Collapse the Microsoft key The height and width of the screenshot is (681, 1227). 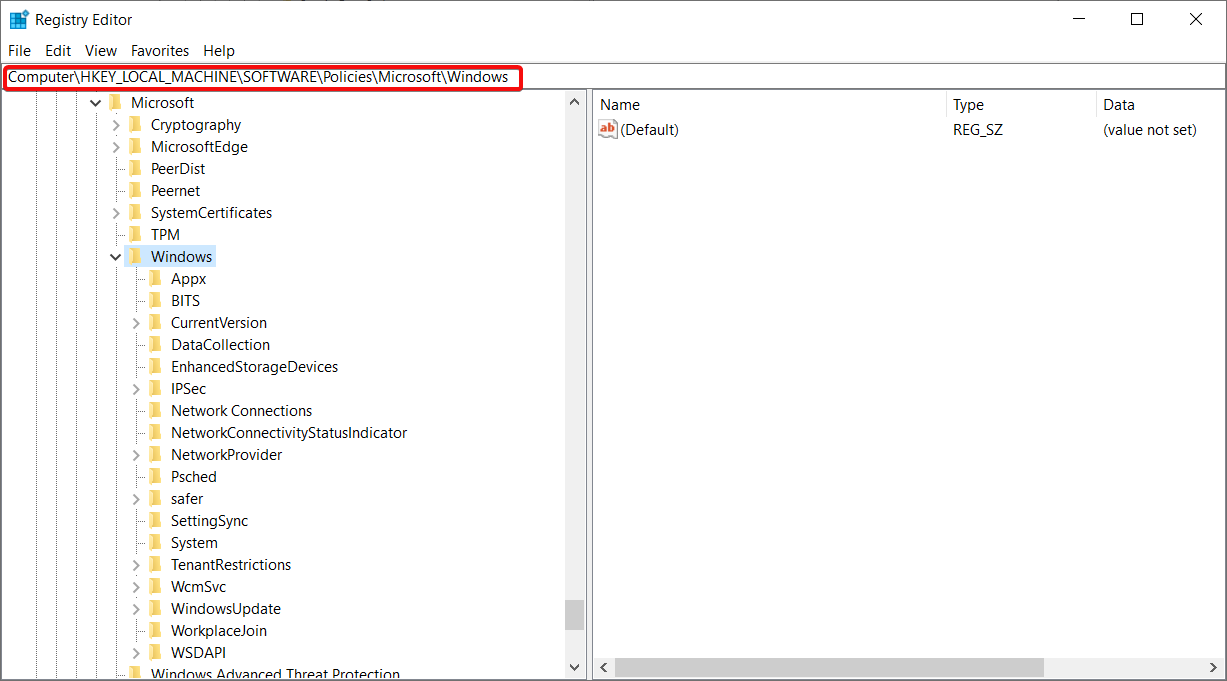(96, 103)
